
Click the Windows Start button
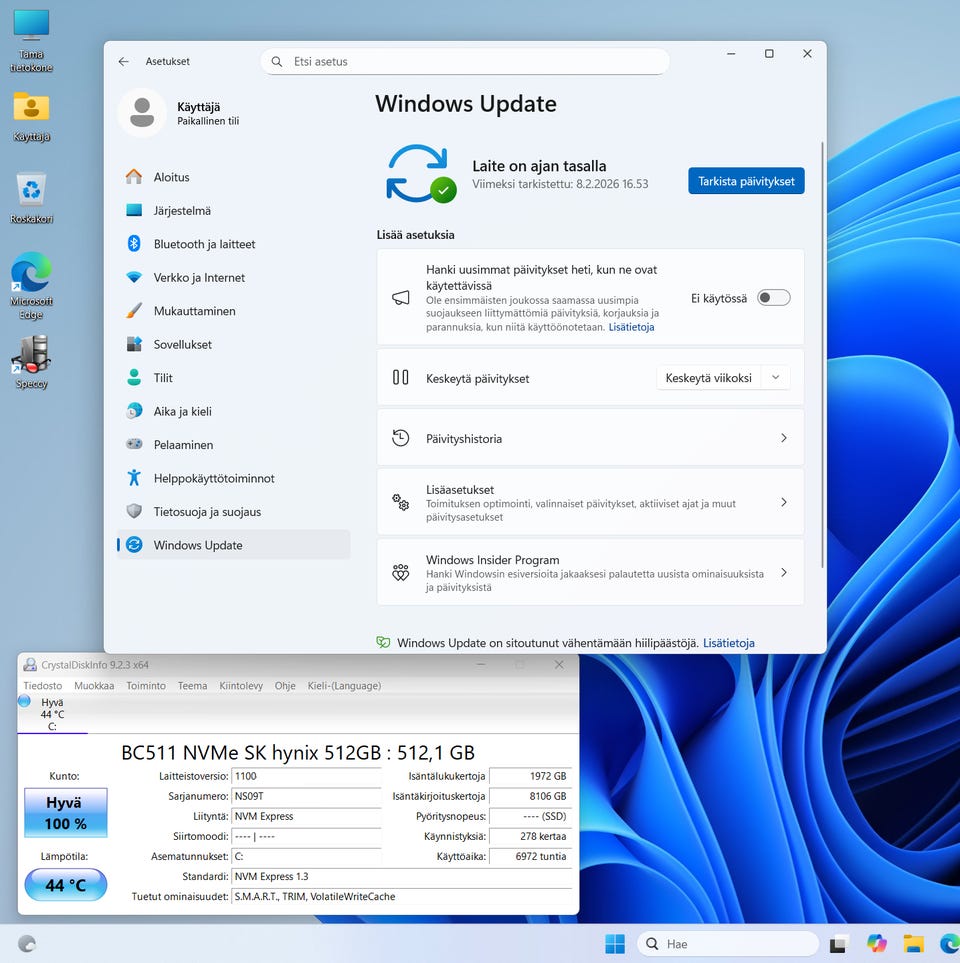click(x=615, y=943)
